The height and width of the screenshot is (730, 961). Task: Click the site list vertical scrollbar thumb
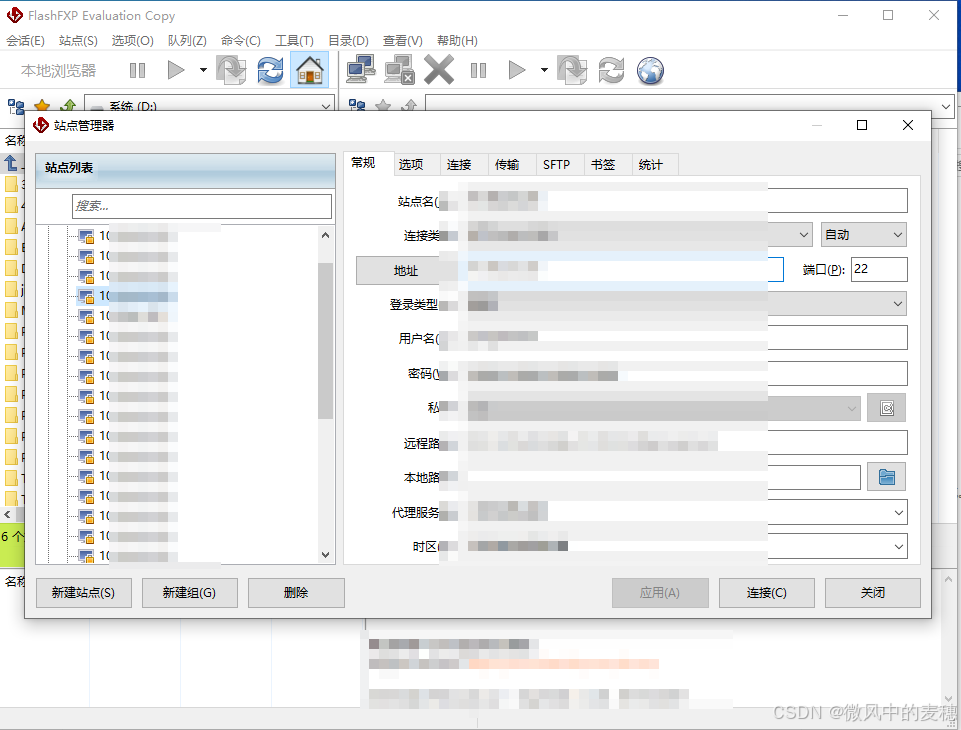click(x=325, y=341)
